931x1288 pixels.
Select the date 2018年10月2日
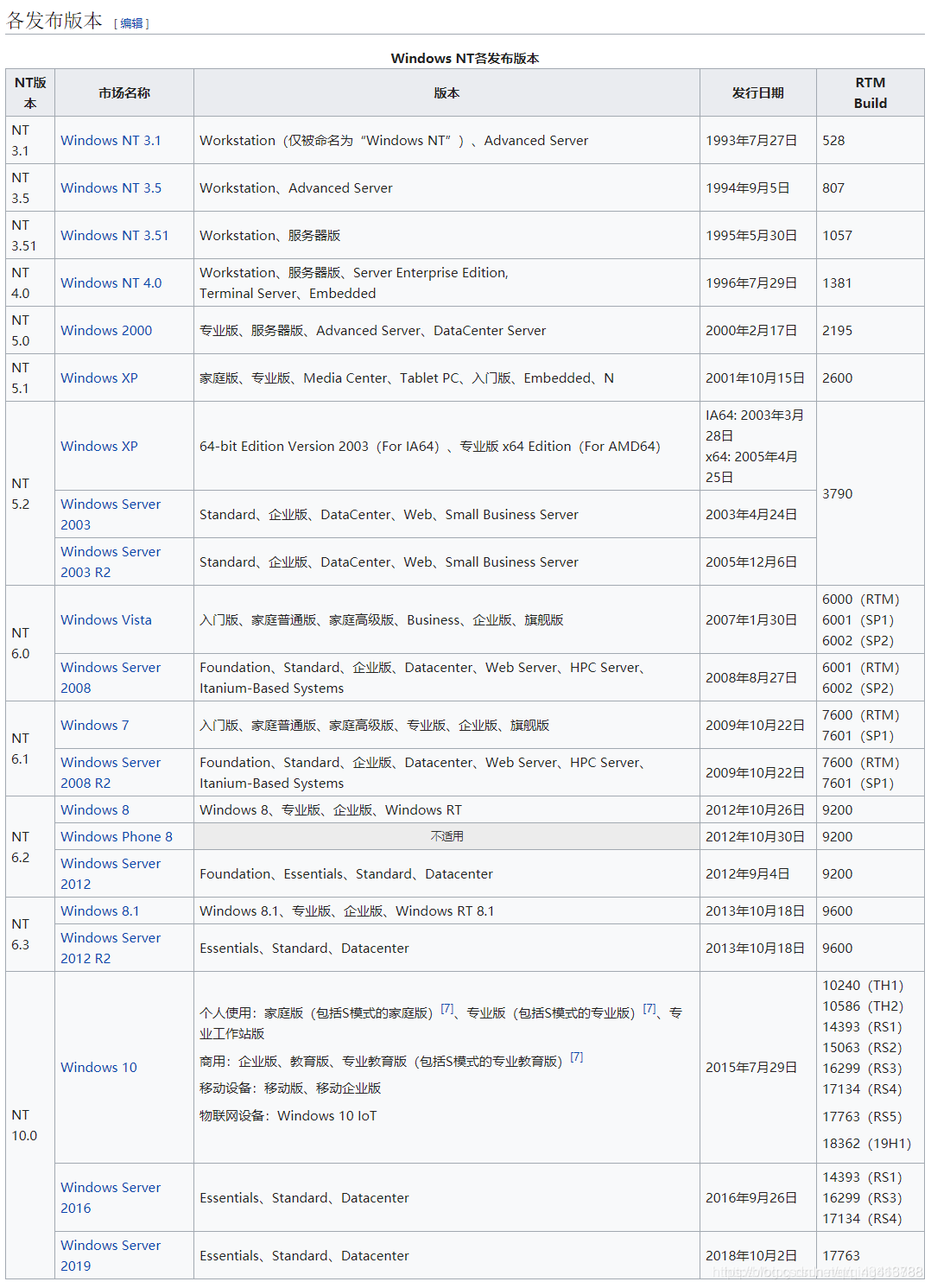751,1256
